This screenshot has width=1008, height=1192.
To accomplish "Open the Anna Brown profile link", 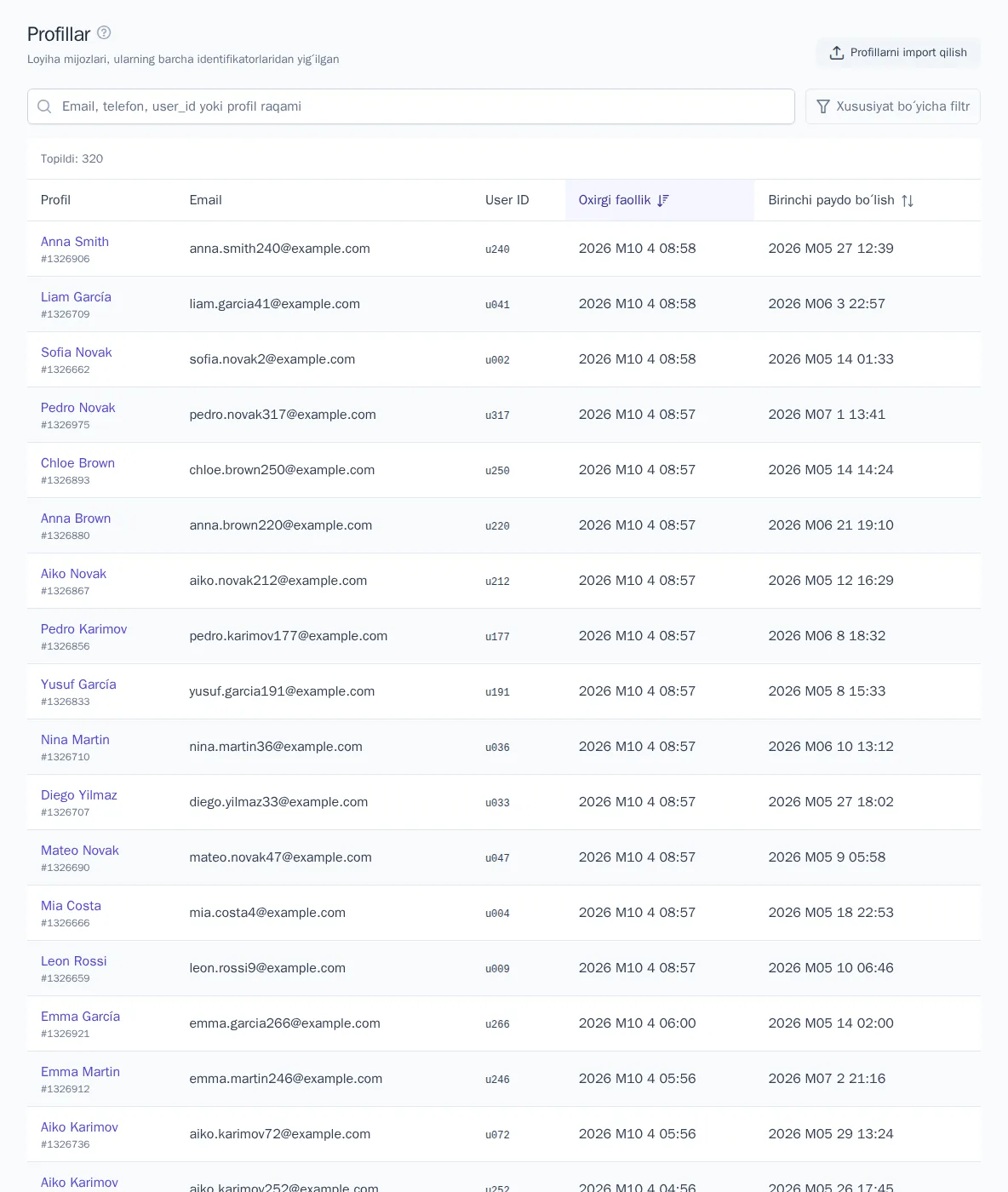I will (76, 519).
